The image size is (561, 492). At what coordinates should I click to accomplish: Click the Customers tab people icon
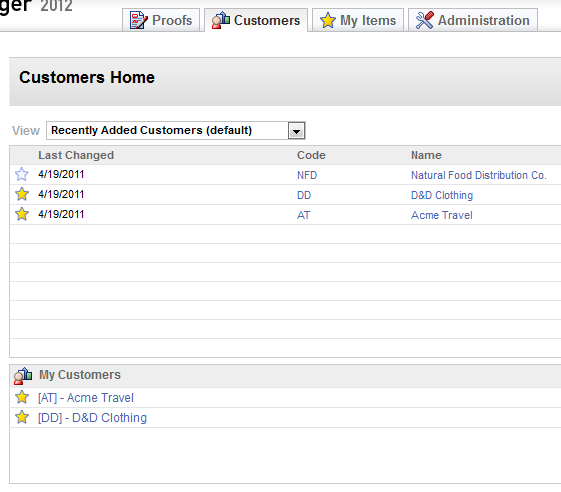pyautogui.click(x=220, y=20)
